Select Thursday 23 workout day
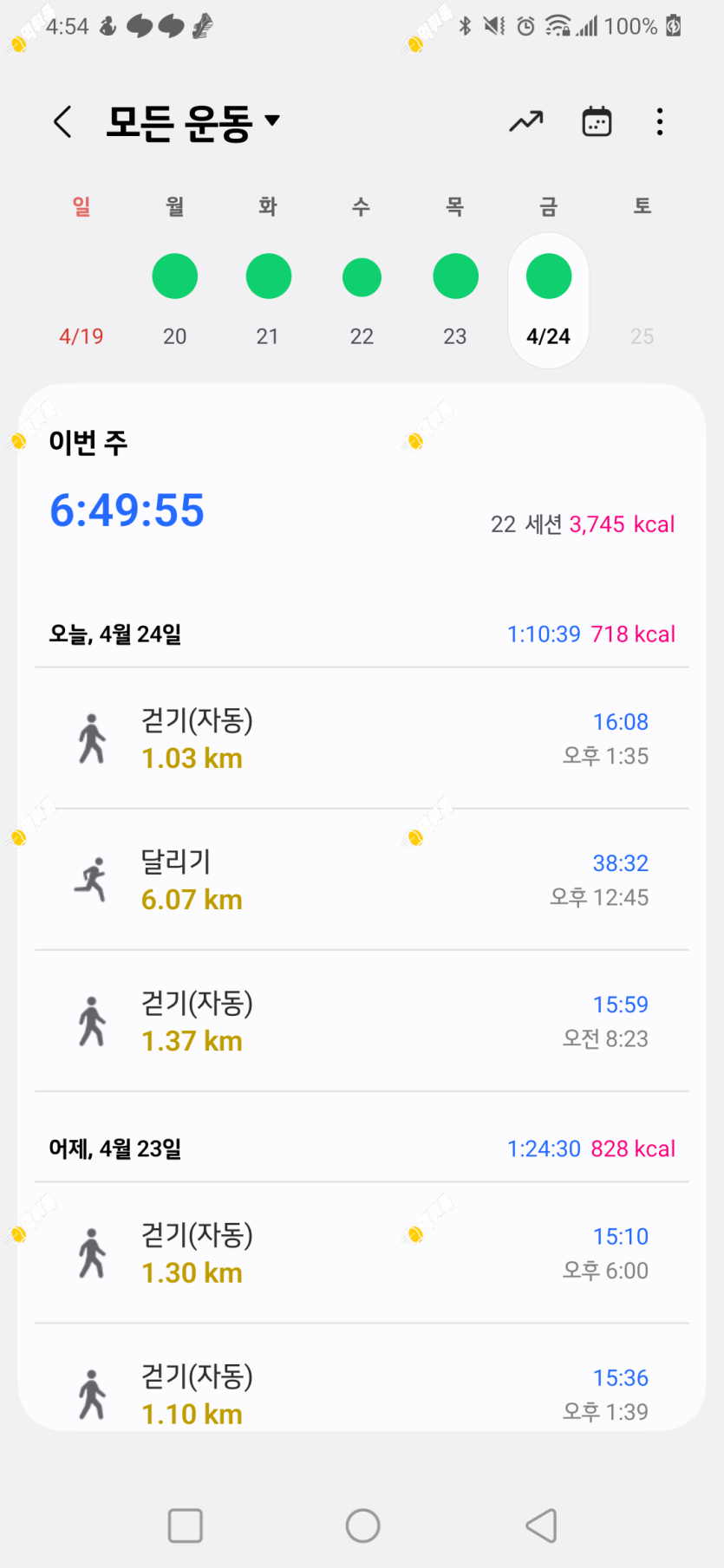 (x=455, y=277)
